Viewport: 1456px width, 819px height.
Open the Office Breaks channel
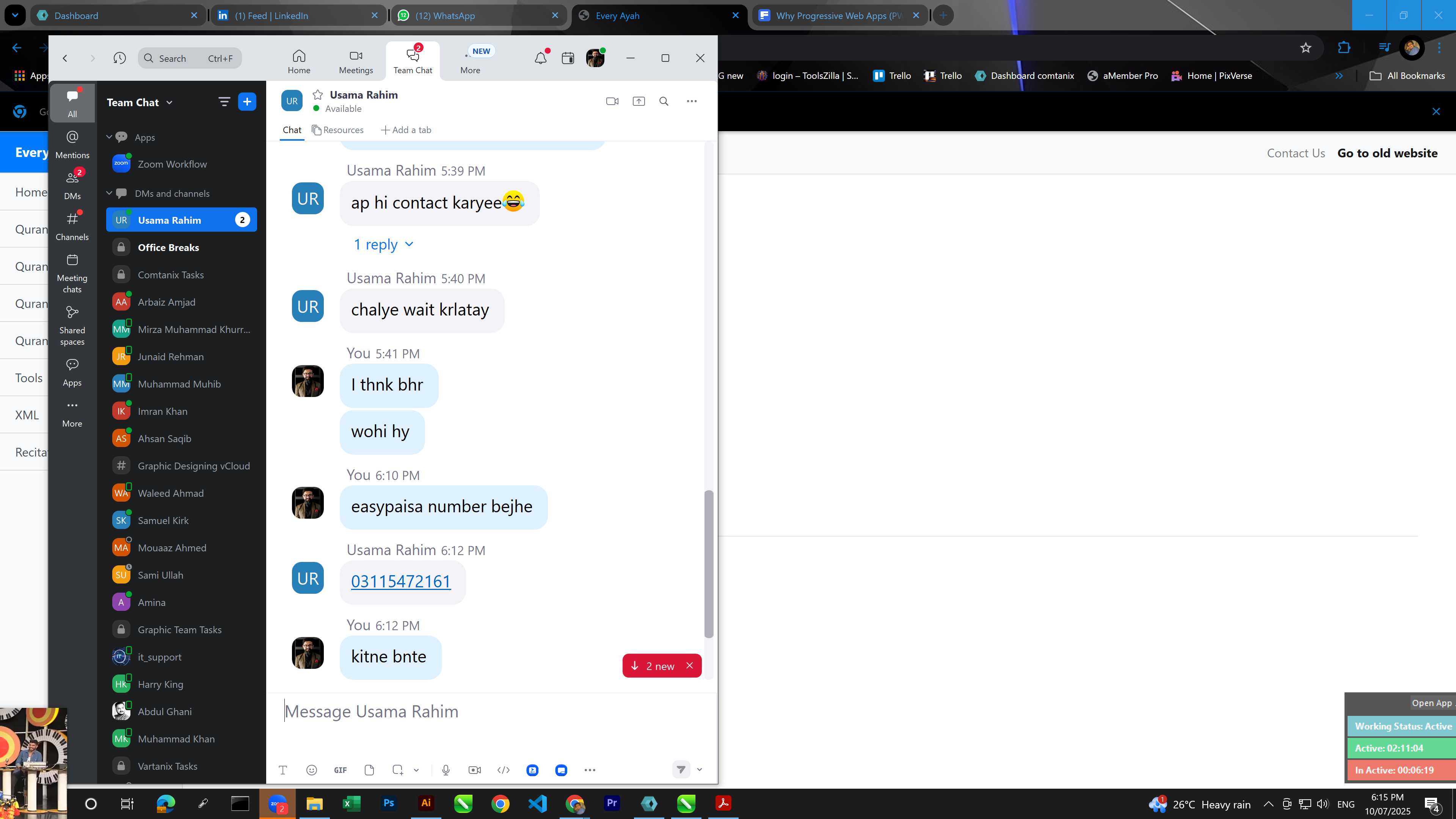182,248
